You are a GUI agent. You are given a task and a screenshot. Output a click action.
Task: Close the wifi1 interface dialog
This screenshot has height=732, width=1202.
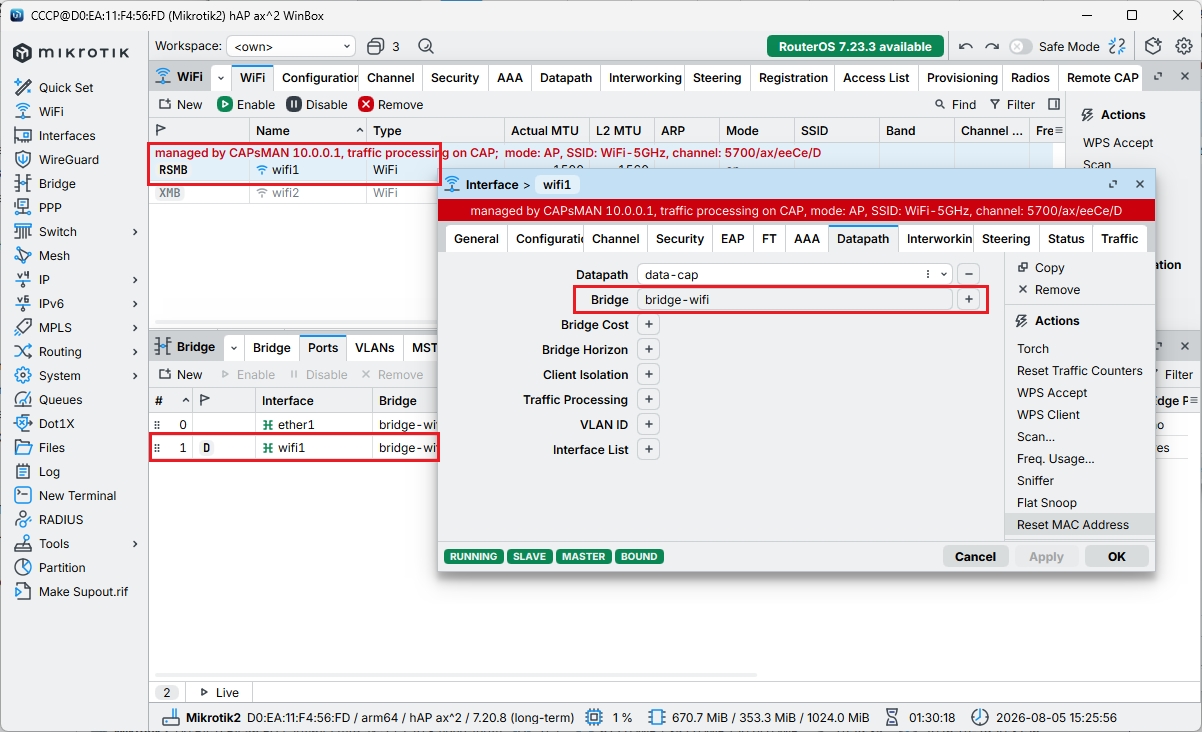(x=1139, y=185)
